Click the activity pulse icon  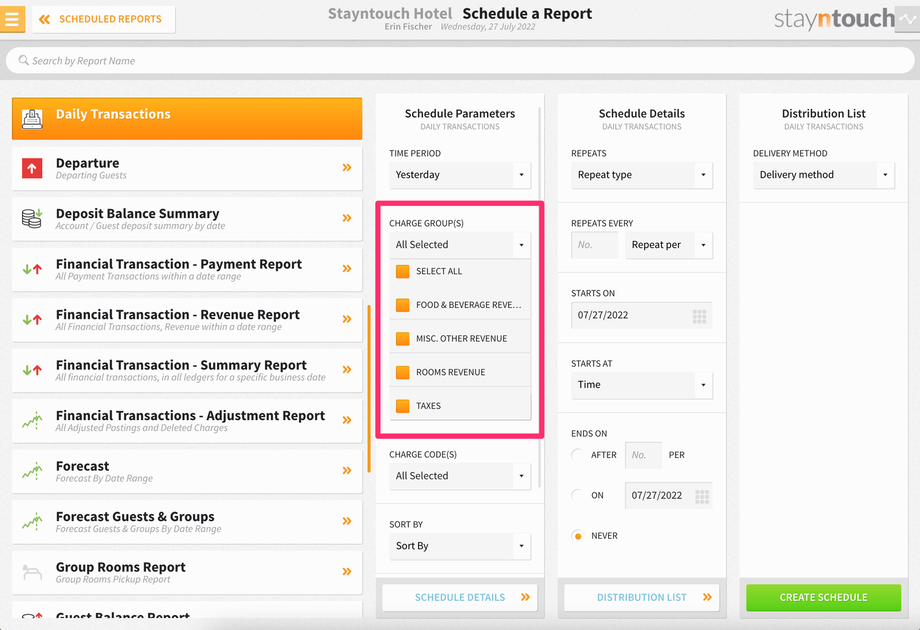point(907,19)
